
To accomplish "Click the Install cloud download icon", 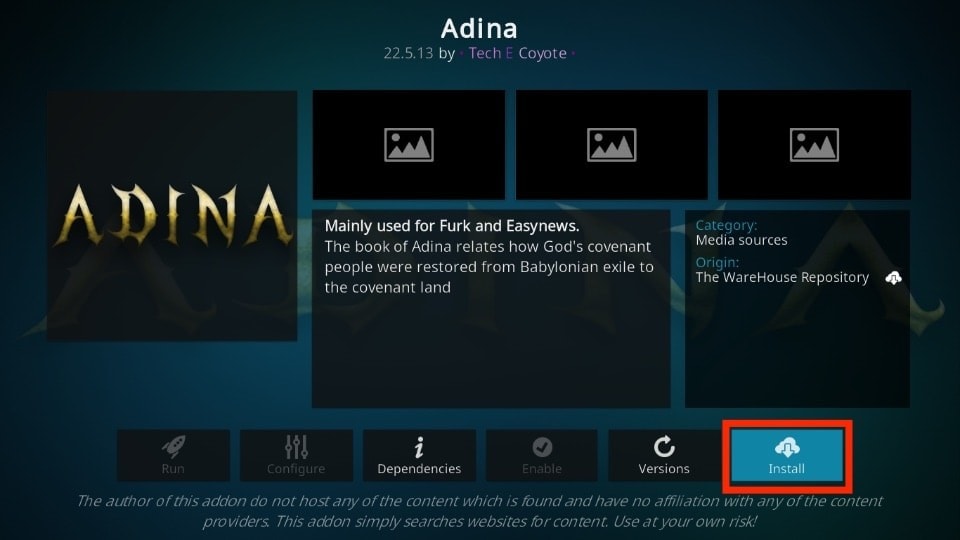I will click(x=787, y=448).
